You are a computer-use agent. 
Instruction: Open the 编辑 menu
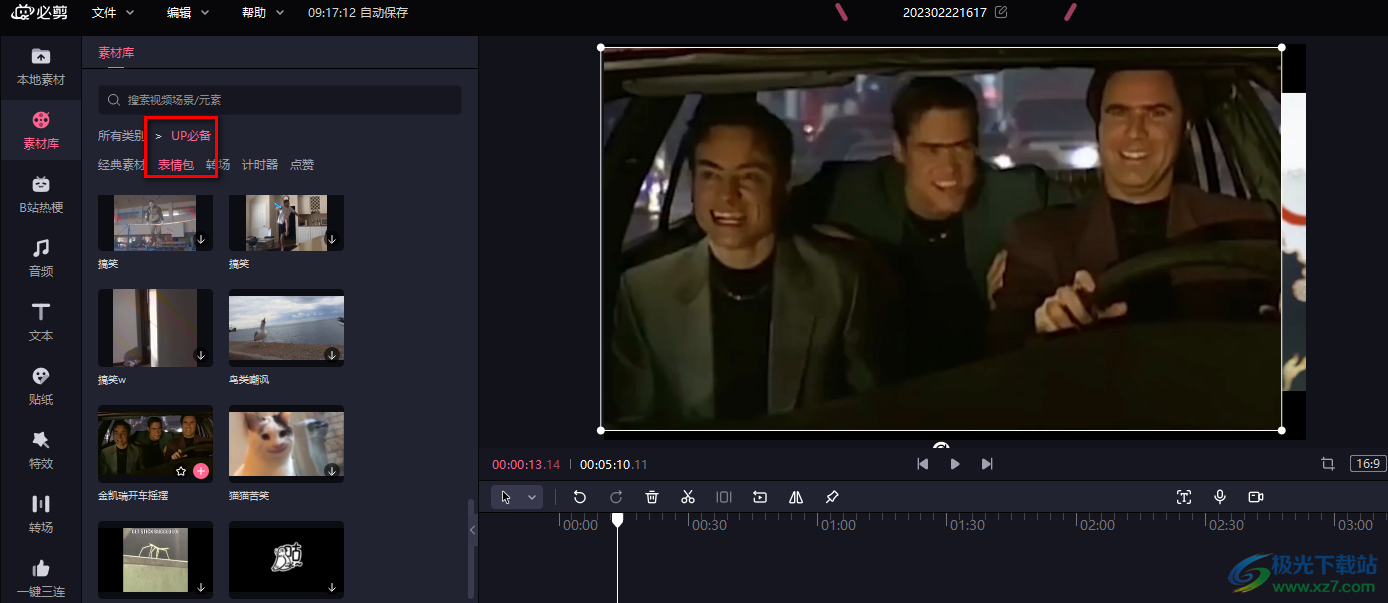pos(188,13)
